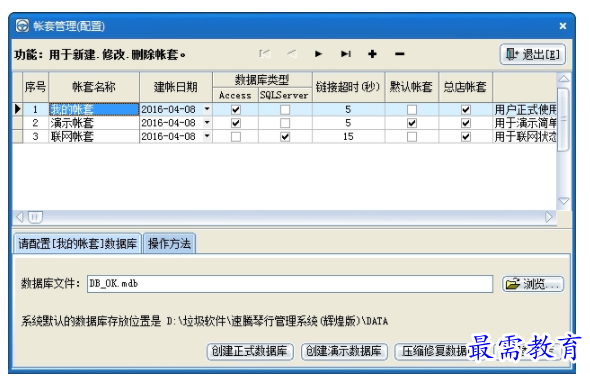This screenshot has width=590, height=379.
Task: Toggle Access checkbox for 我的帐套
Action: click(236, 110)
